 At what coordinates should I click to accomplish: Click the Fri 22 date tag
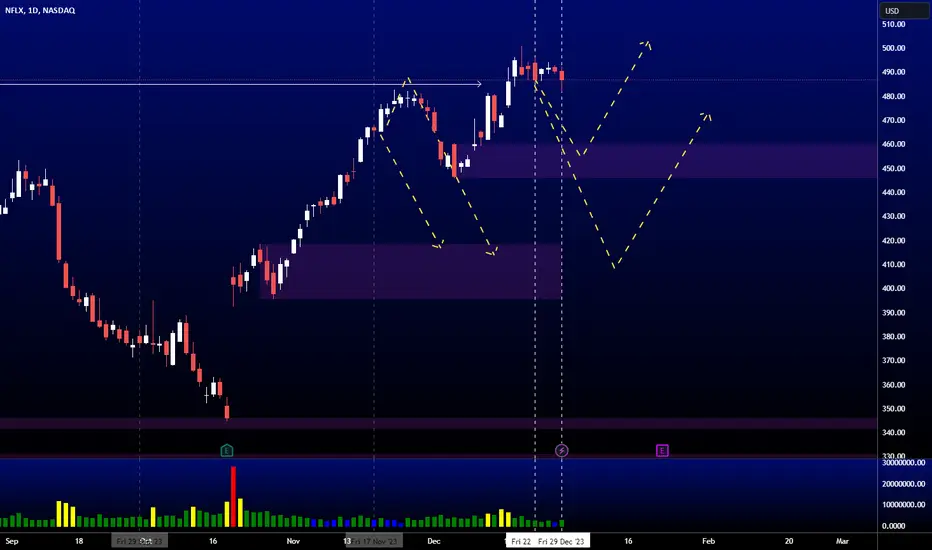coord(521,541)
